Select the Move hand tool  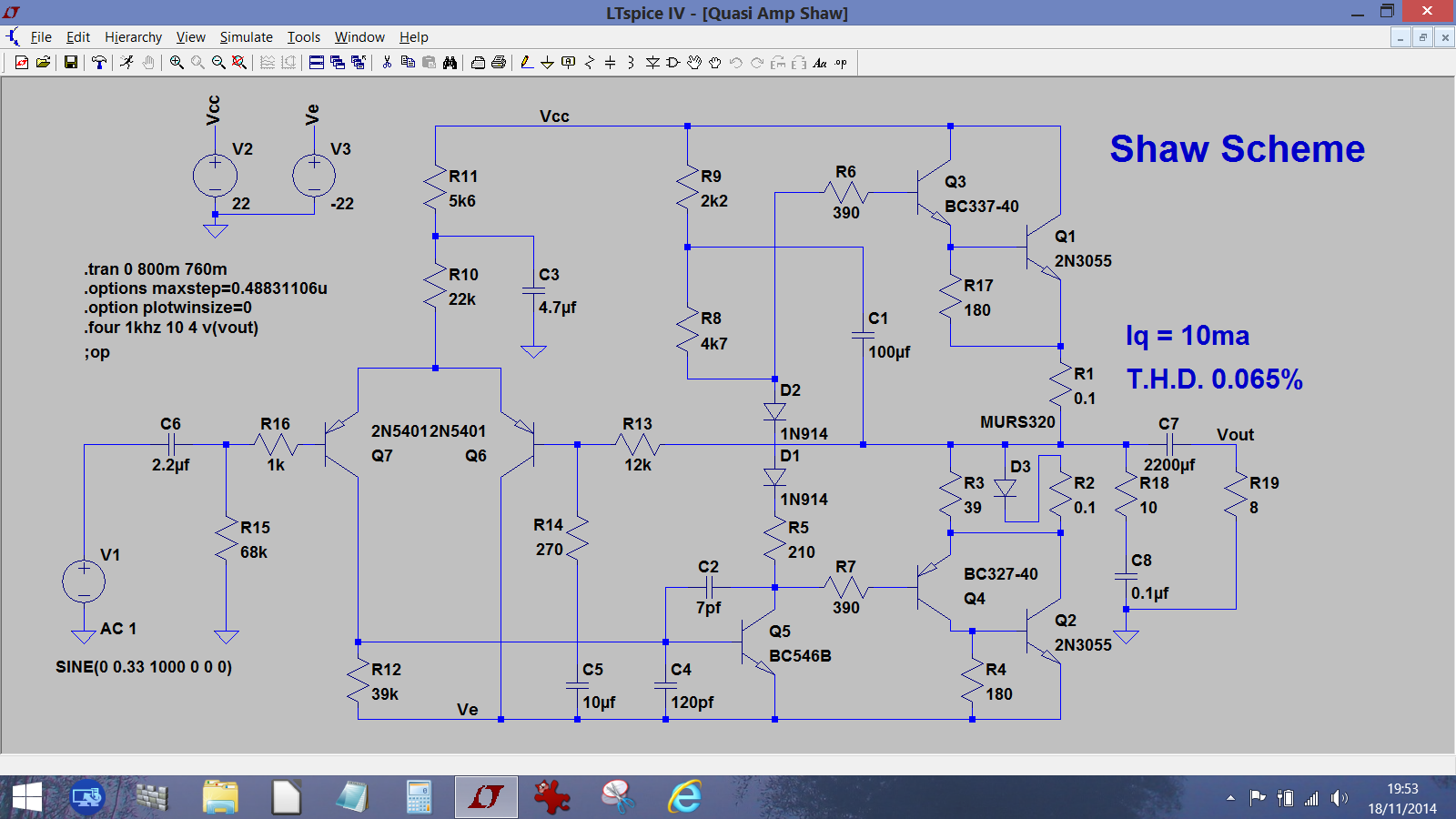click(694, 63)
